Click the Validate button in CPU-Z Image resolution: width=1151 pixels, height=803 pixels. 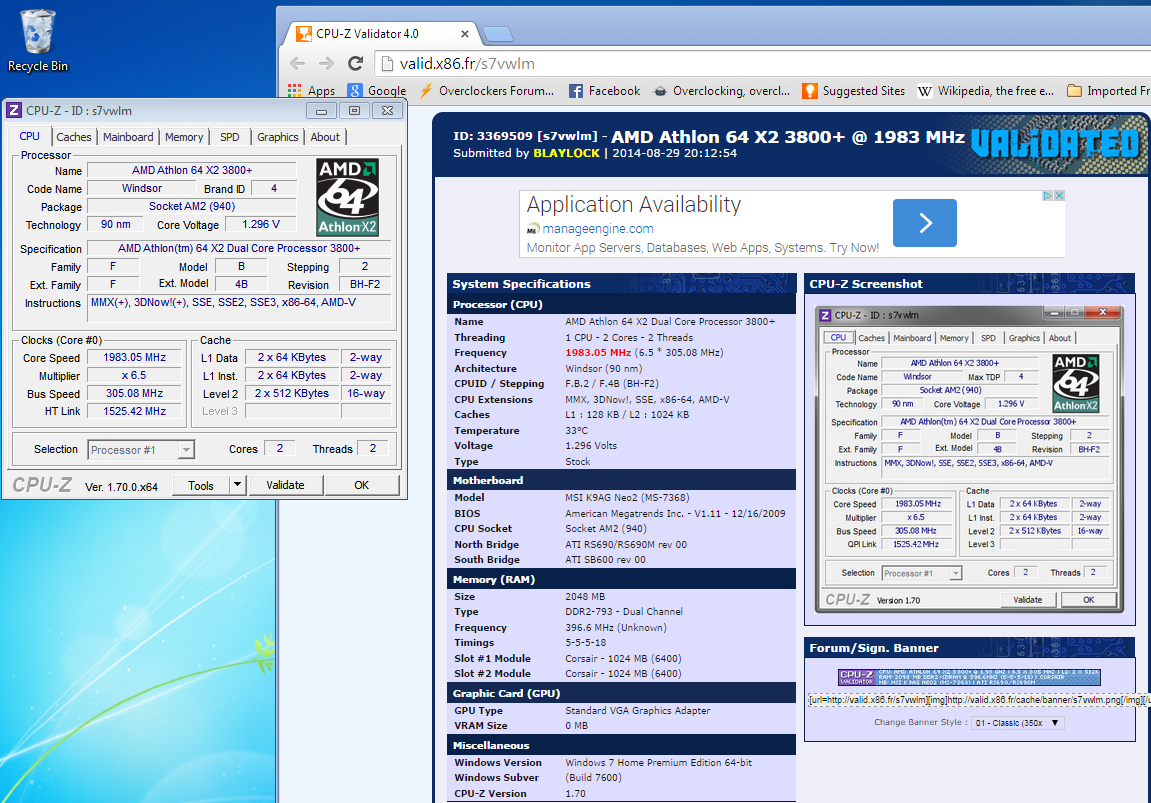(x=285, y=485)
